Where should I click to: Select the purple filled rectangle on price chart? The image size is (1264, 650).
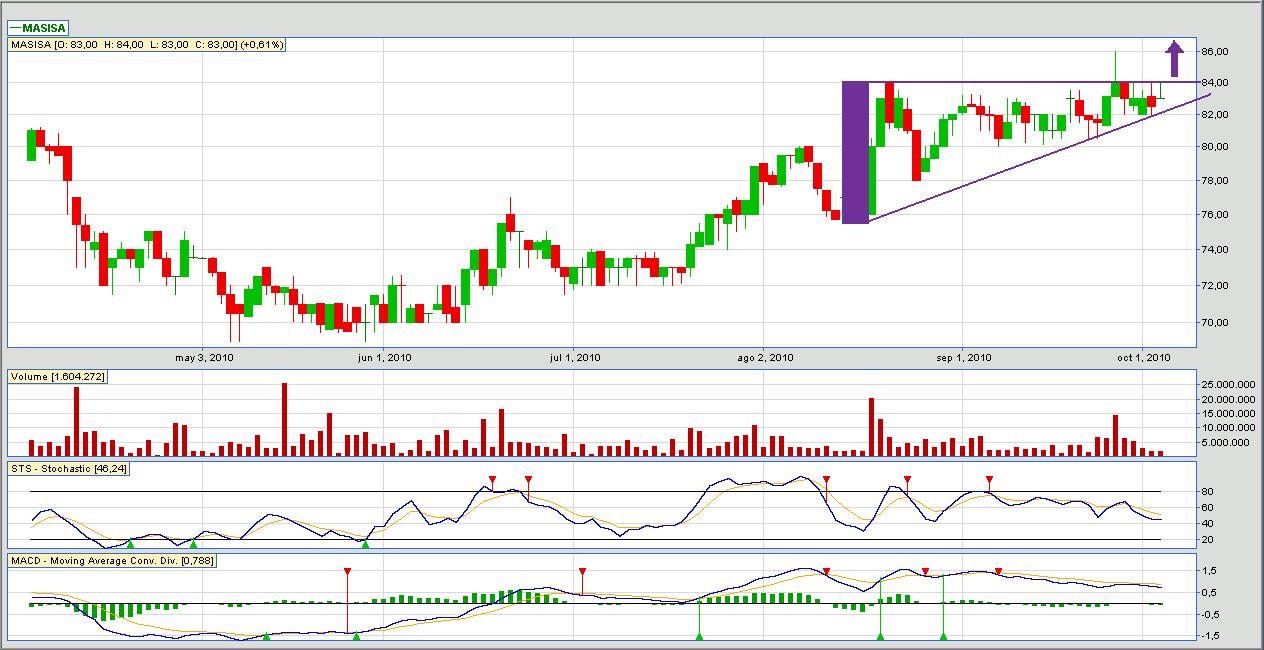[x=855, y=152]
